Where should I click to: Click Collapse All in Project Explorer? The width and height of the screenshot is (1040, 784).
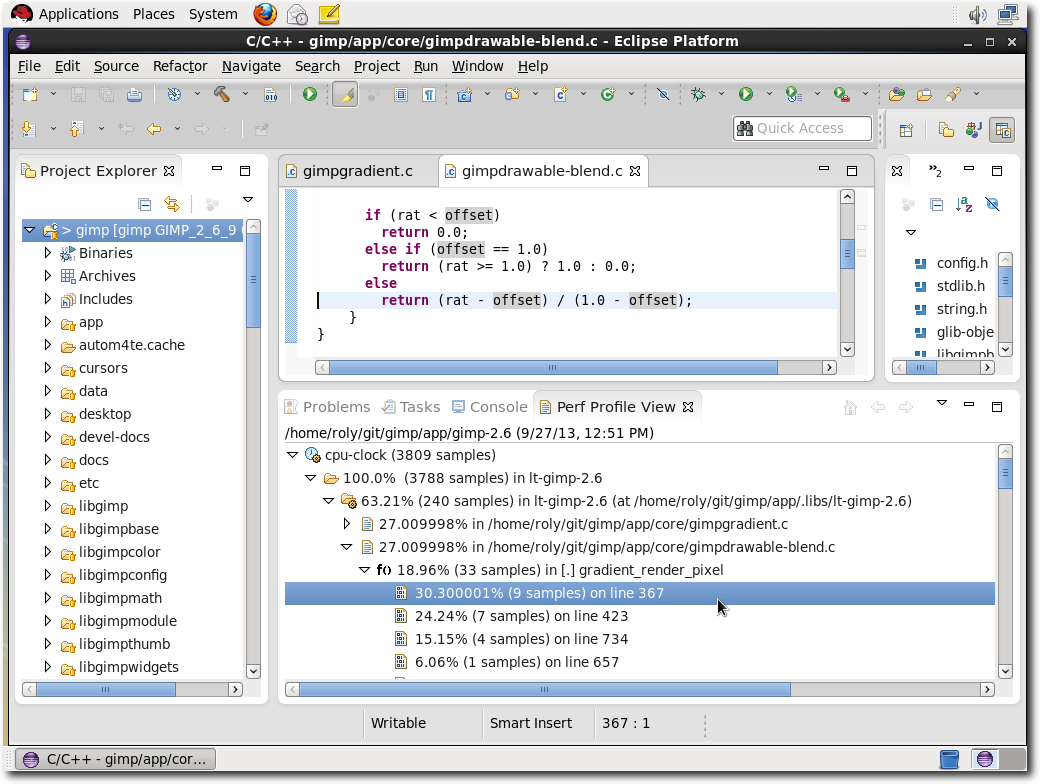click(x=144, y=204)
